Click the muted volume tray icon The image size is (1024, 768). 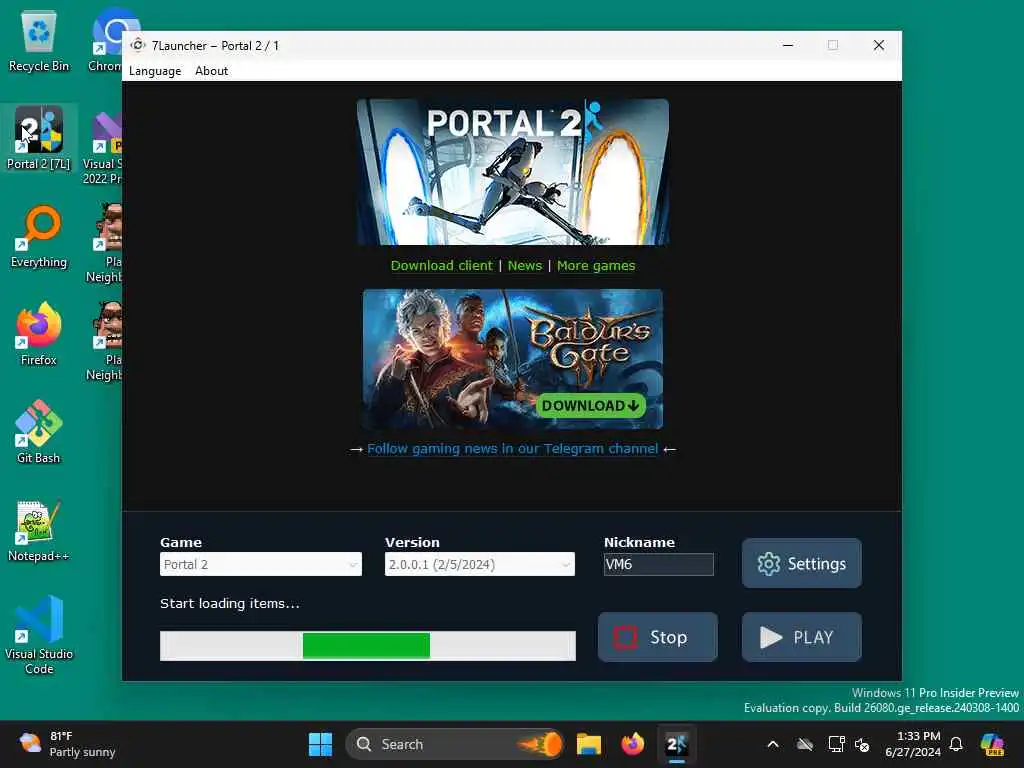tap(862, 744)
